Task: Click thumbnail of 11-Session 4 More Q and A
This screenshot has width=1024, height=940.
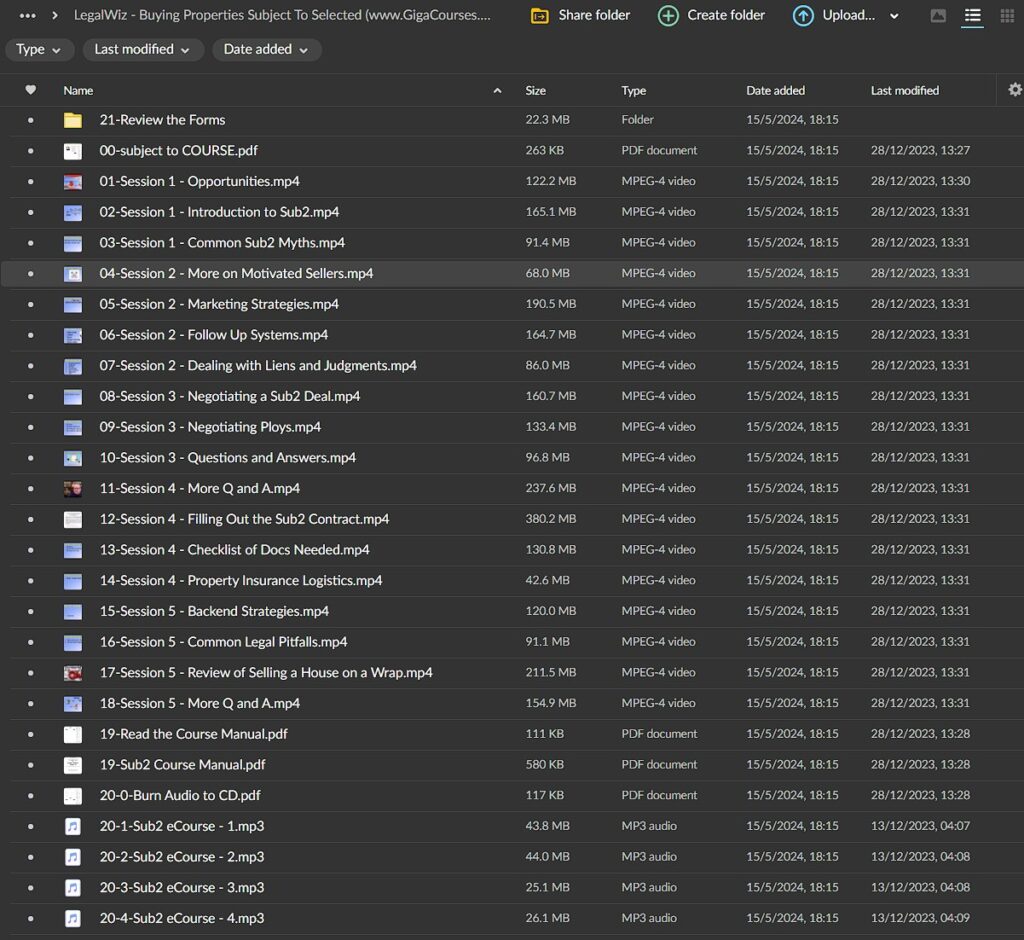Action: pyautogui.click(x=73, y=489)
